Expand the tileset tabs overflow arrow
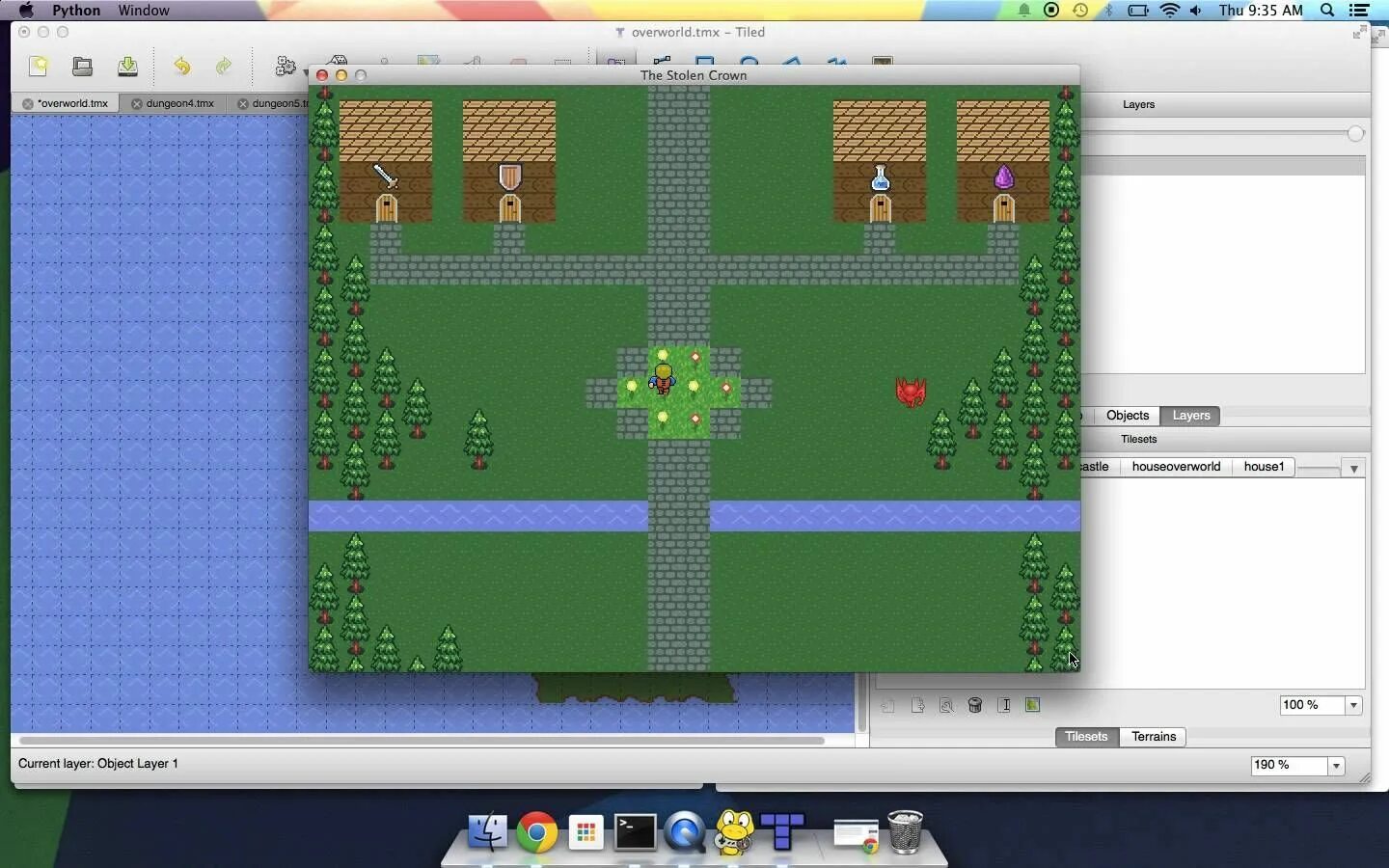 tap(1353, 469)
